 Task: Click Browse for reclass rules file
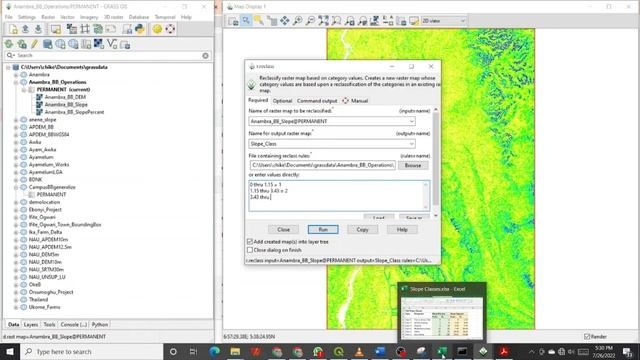[x=413, y=165]
